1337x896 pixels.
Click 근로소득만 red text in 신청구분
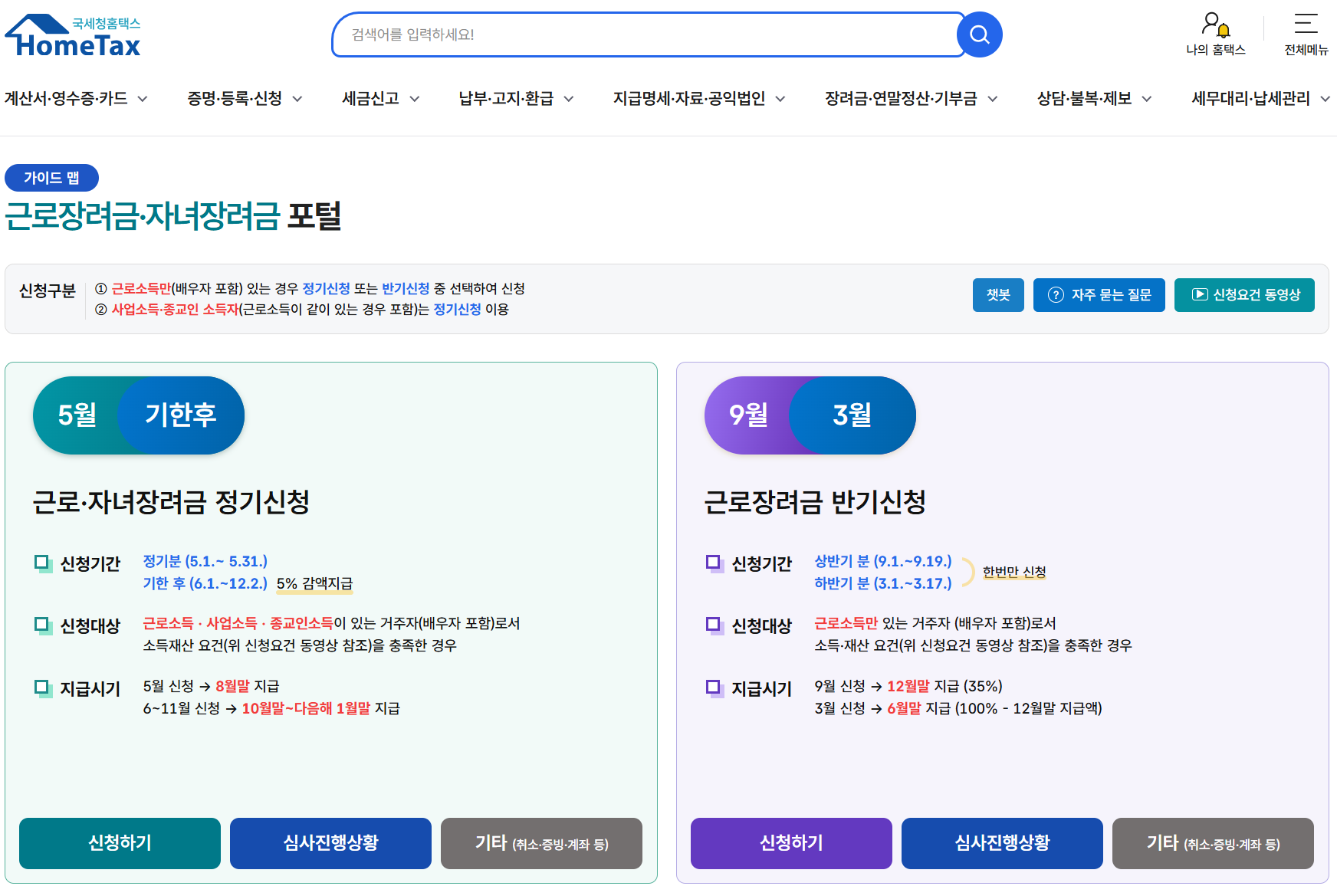(141, 288)
